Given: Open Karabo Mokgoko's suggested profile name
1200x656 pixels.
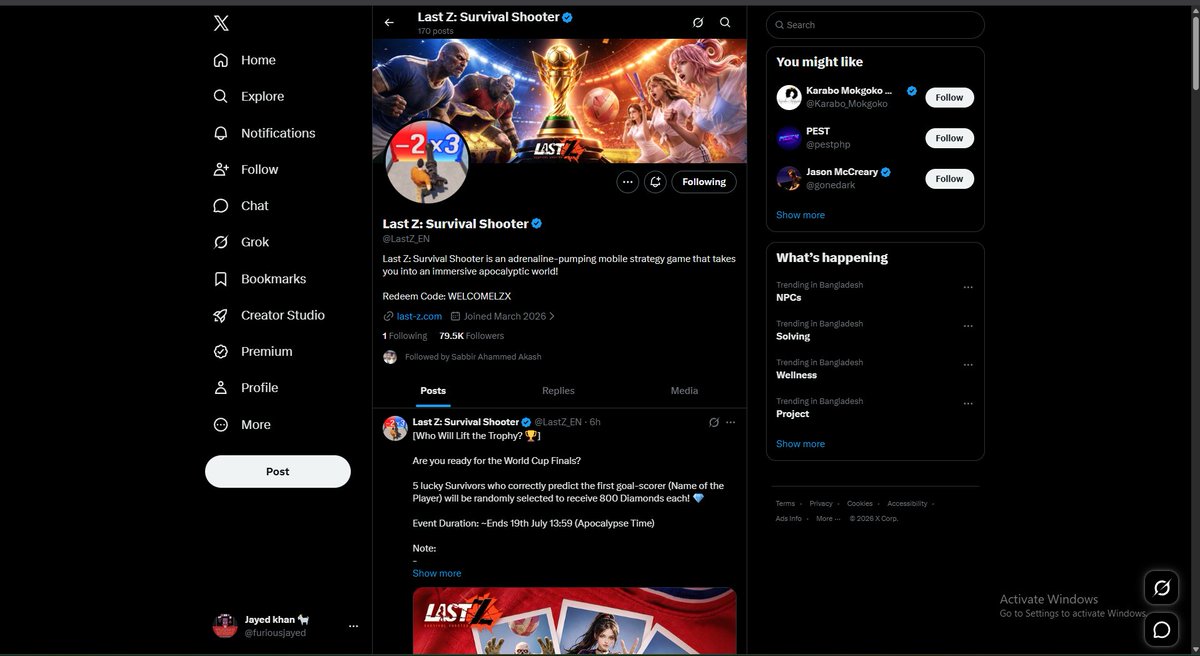Looking at the screenshot, I should coord(849,91).
